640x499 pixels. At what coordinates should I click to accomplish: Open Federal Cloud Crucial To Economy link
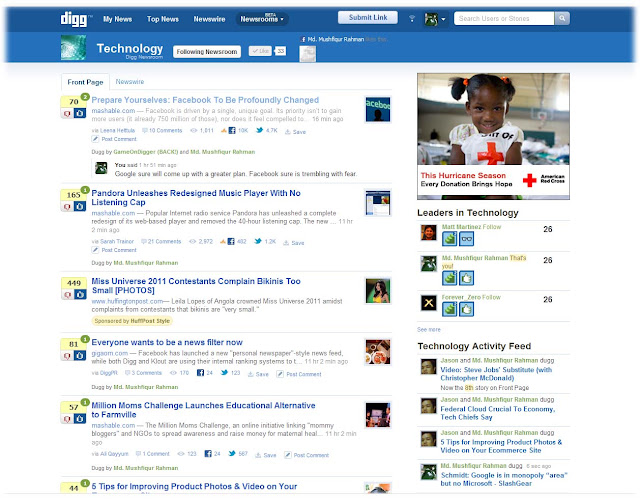tap(498, 413)
